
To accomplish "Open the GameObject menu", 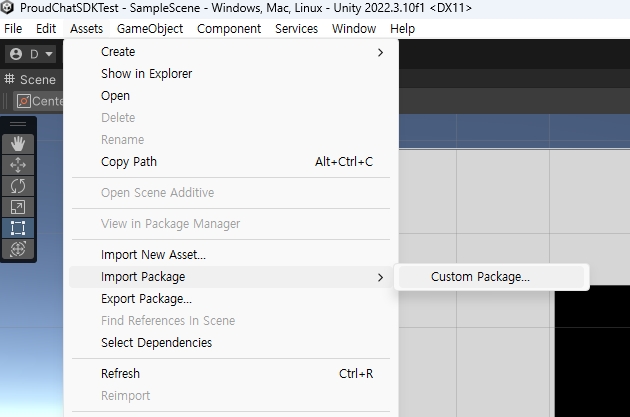I will coord(150,29).
